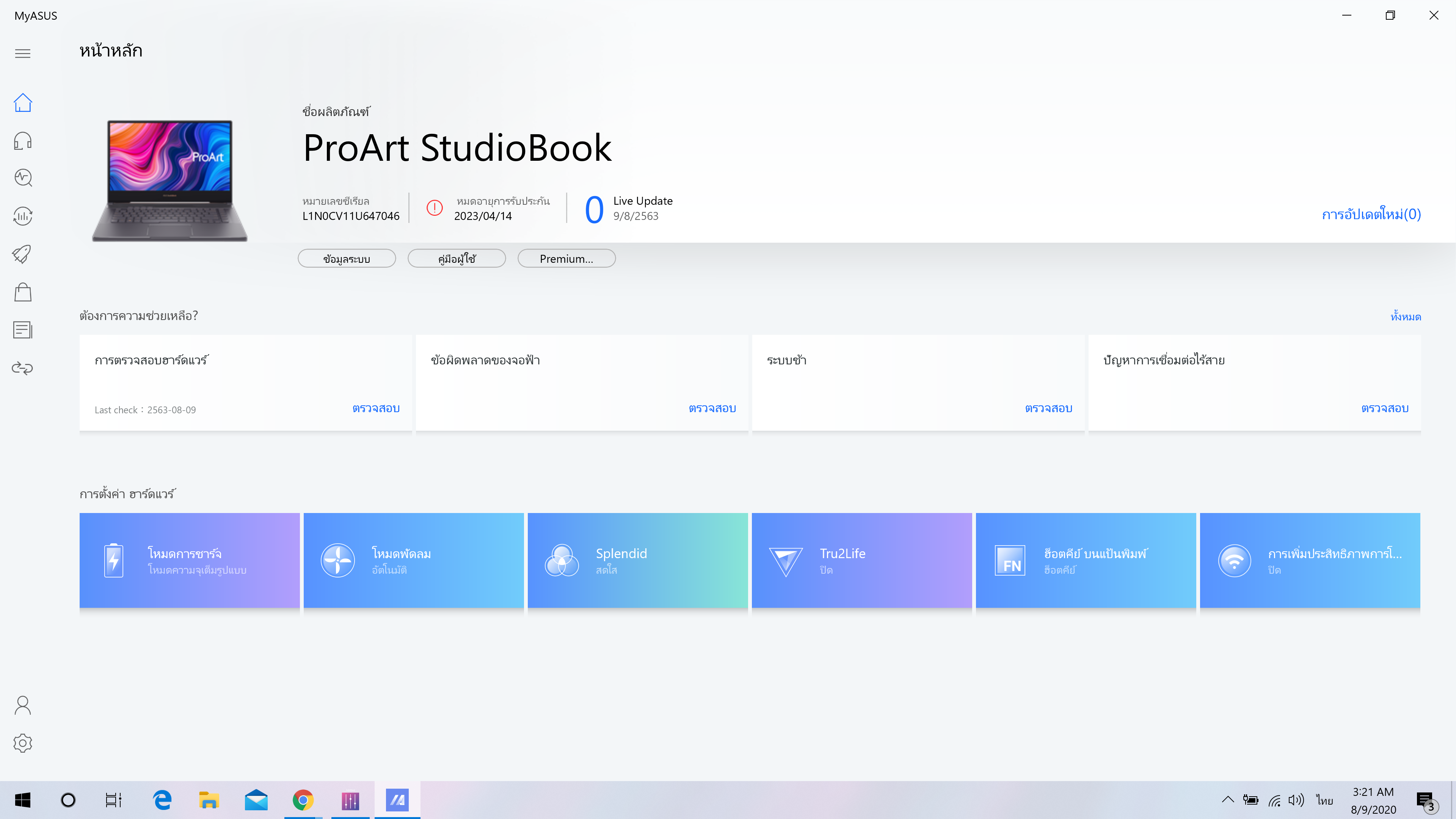This screenshot has height=819, width=1456.
Task: Open the ข้อมูลระบบ system info button
Action: (x=347, y=258)
